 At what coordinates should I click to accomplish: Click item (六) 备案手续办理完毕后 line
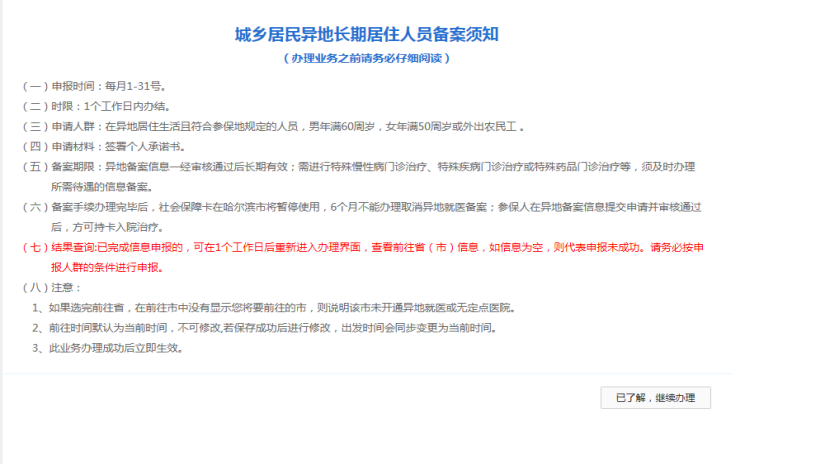click(362, 207)
